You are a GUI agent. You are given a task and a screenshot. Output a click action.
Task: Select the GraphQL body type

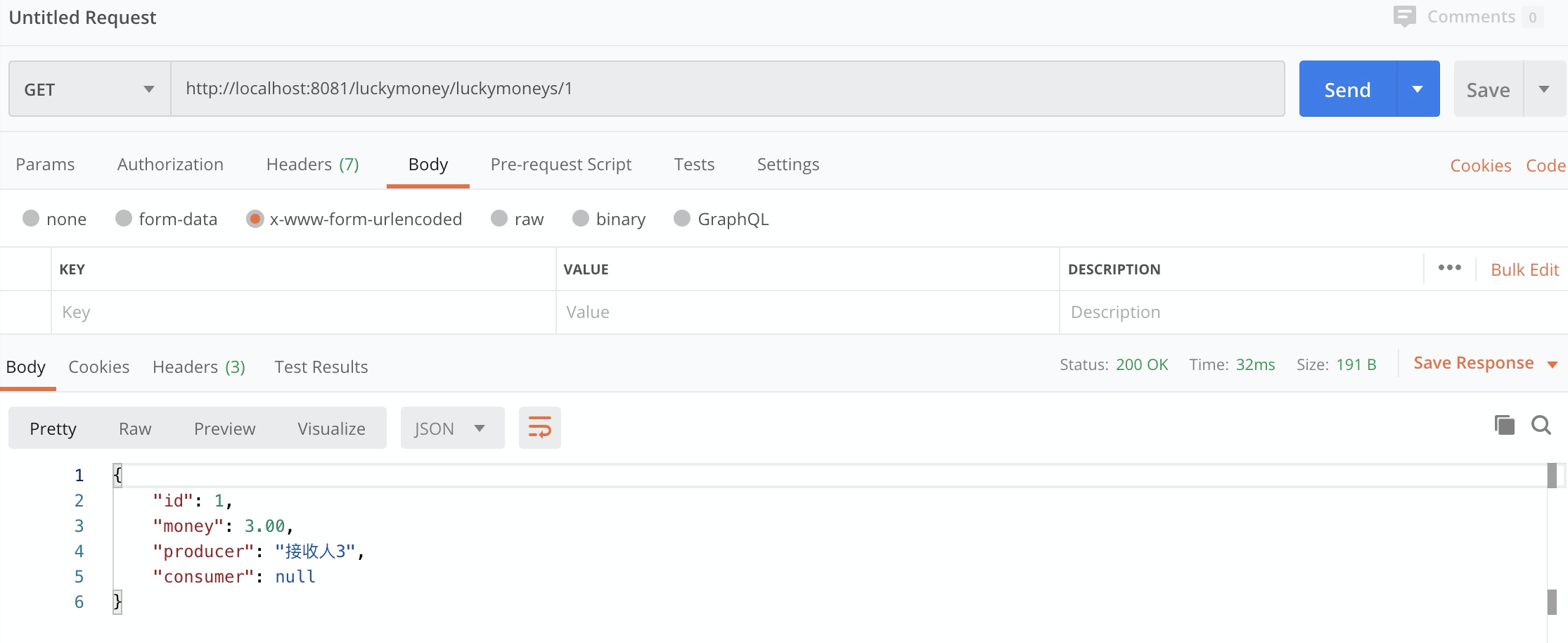682,218
